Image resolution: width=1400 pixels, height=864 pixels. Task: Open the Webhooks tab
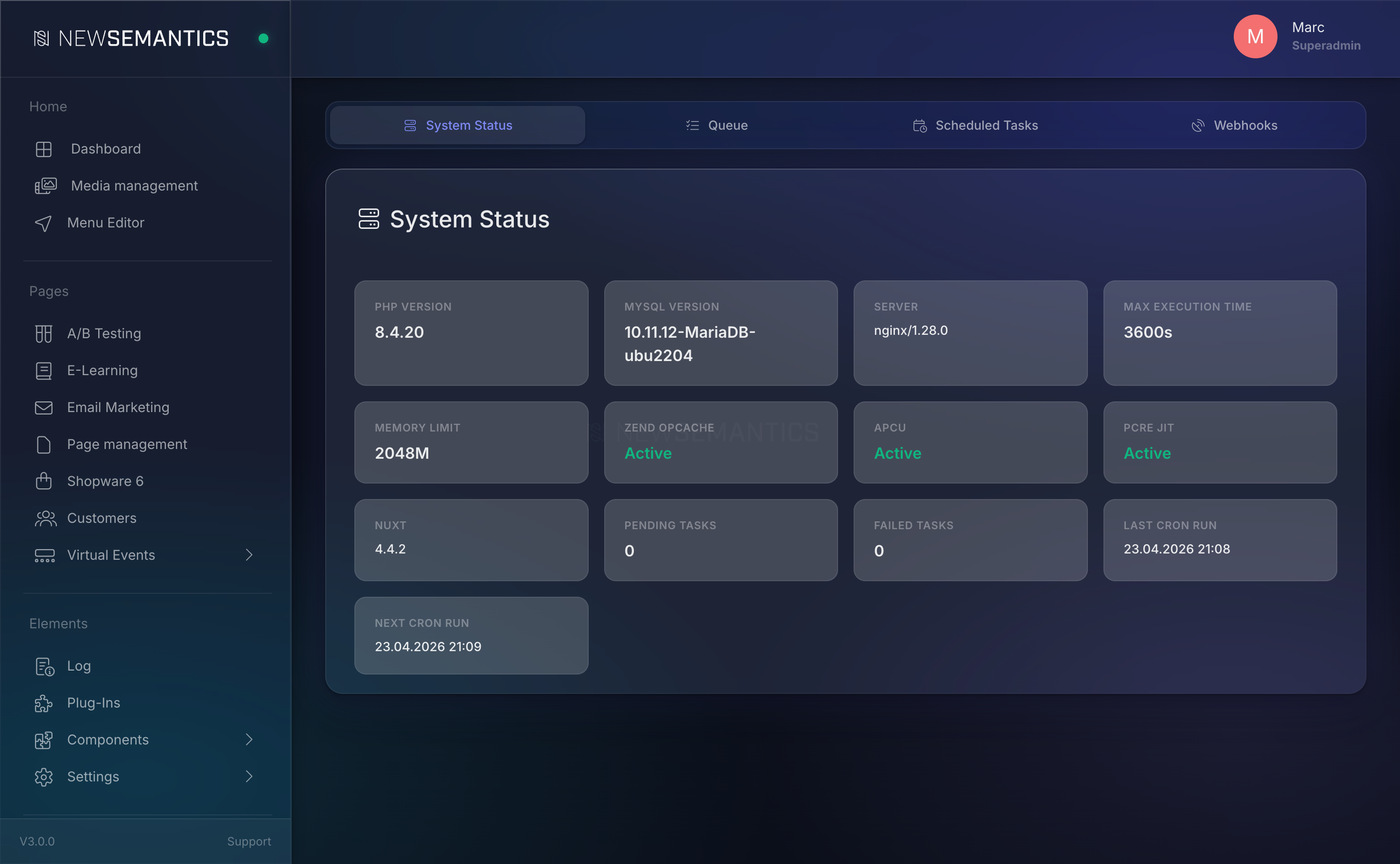1234,125
